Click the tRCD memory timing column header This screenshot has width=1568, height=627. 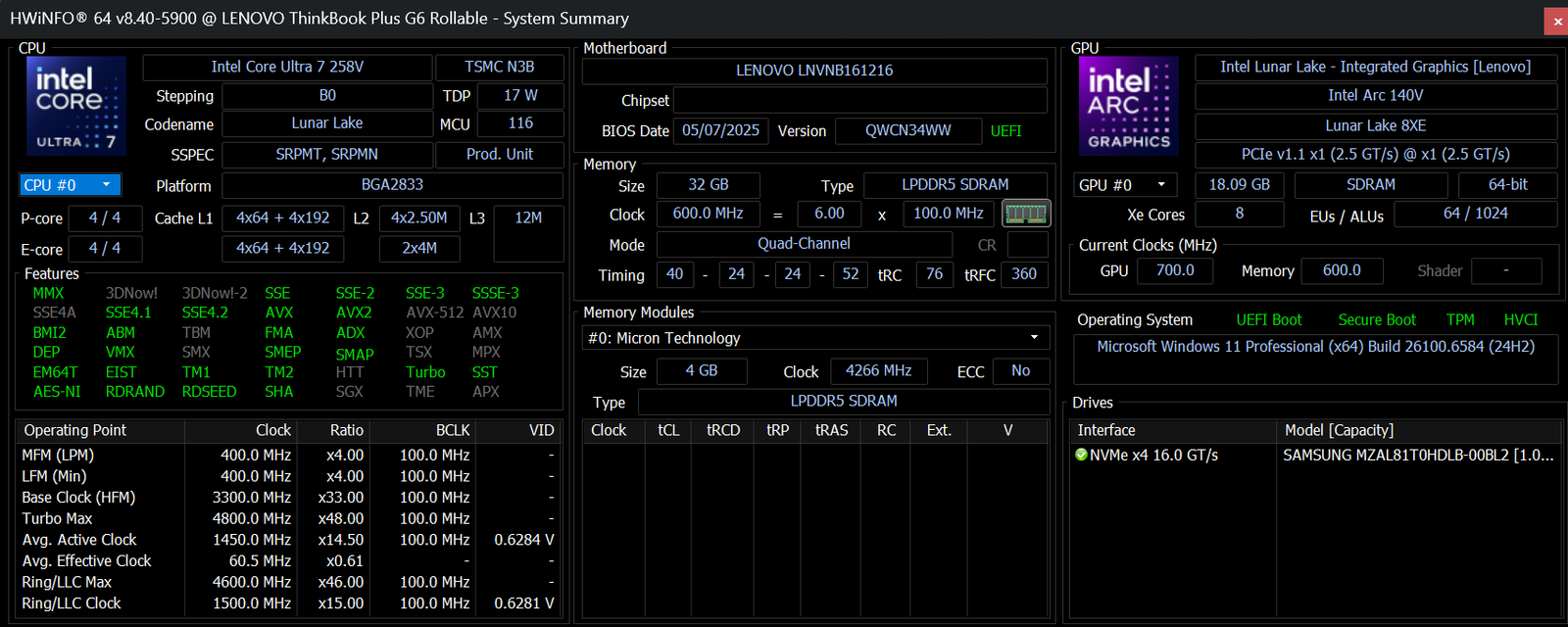click(x=723, y=430)
